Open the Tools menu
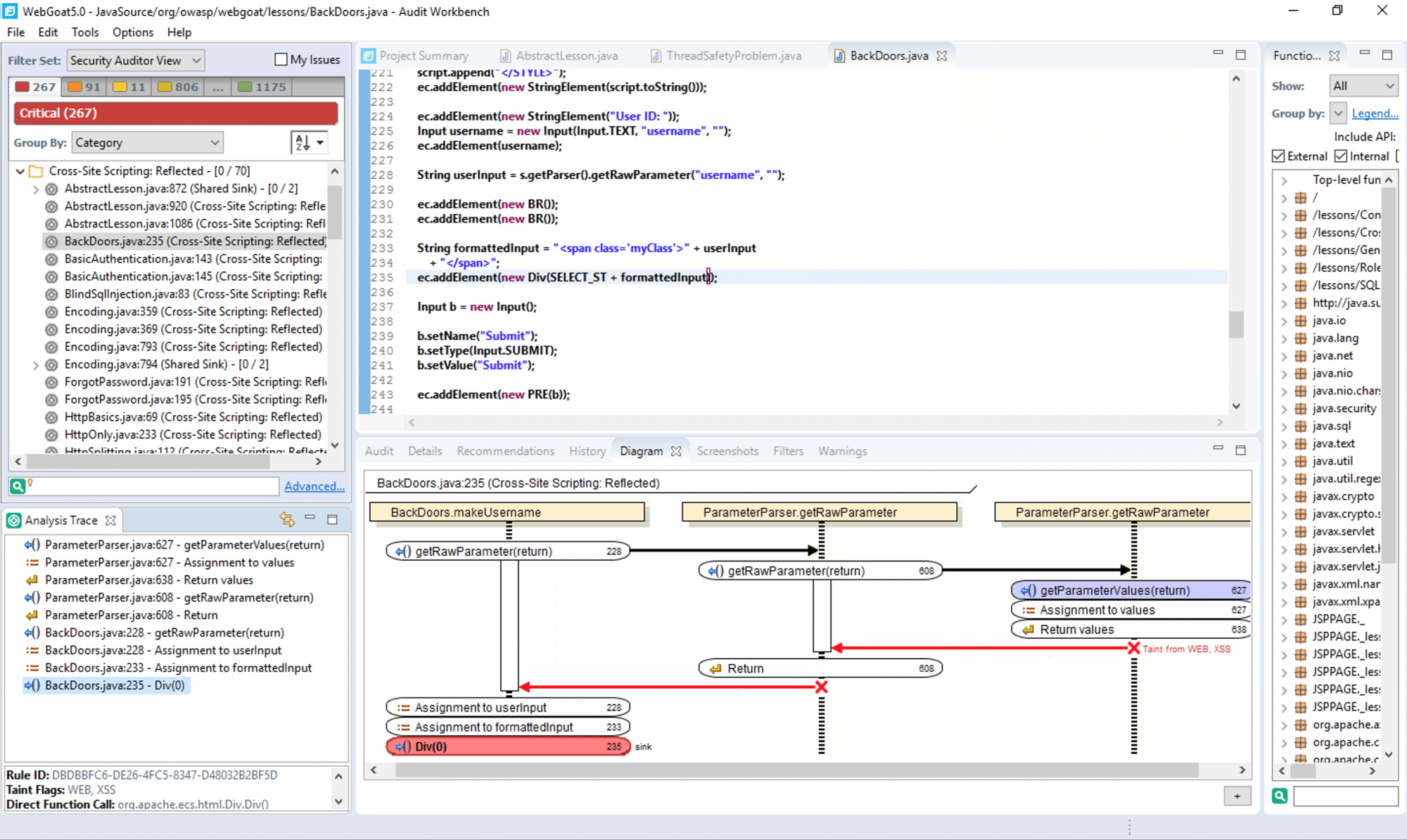The width and height of the screenshot is (1407, 840). pos(84,32)
